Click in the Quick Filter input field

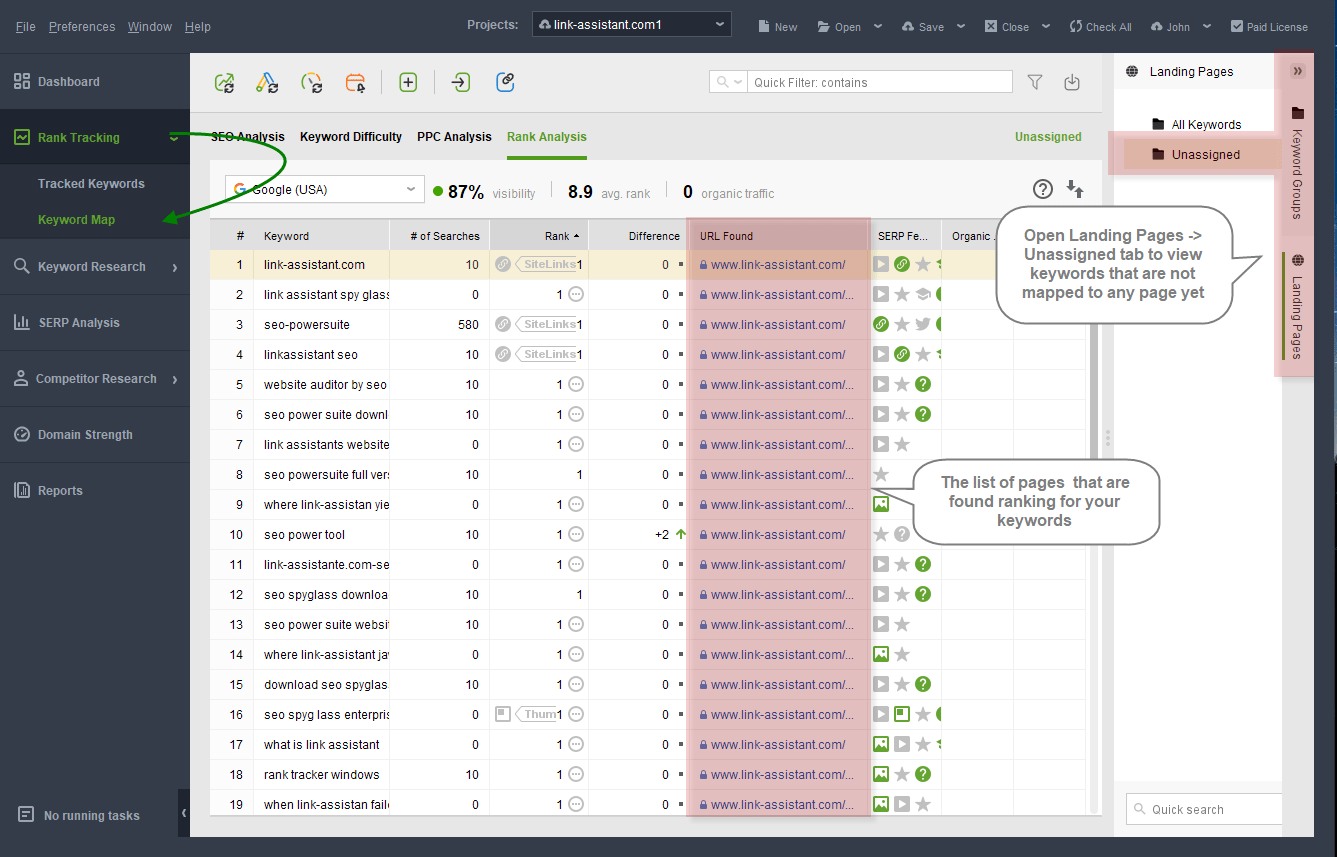(x=880, y=83)
